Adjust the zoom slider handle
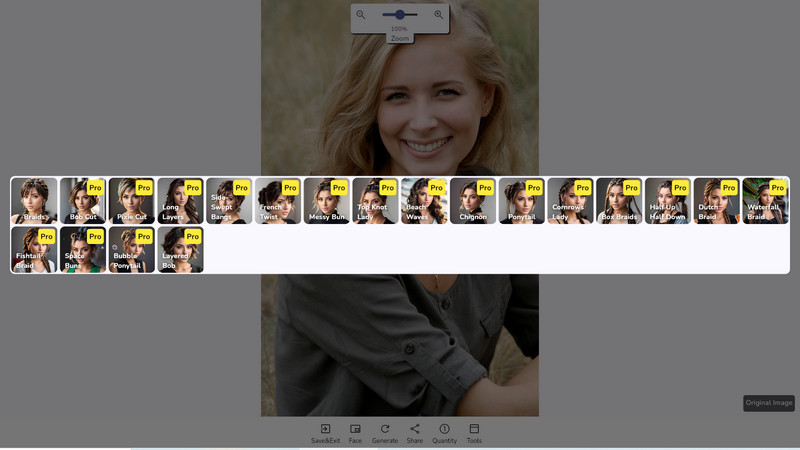The image size is (800, 450). click(x=400, y=15)
